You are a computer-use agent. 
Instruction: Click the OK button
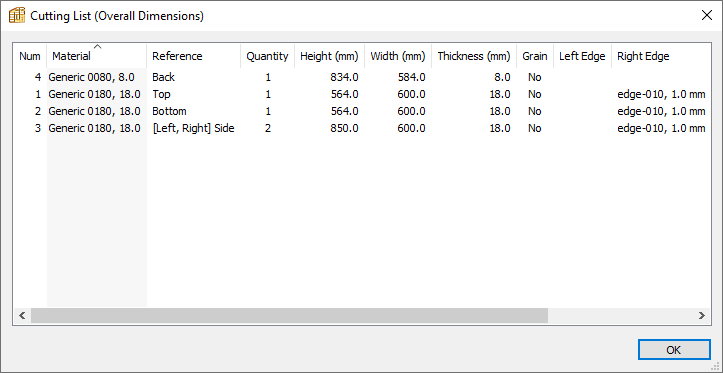[x=674, y=350]
